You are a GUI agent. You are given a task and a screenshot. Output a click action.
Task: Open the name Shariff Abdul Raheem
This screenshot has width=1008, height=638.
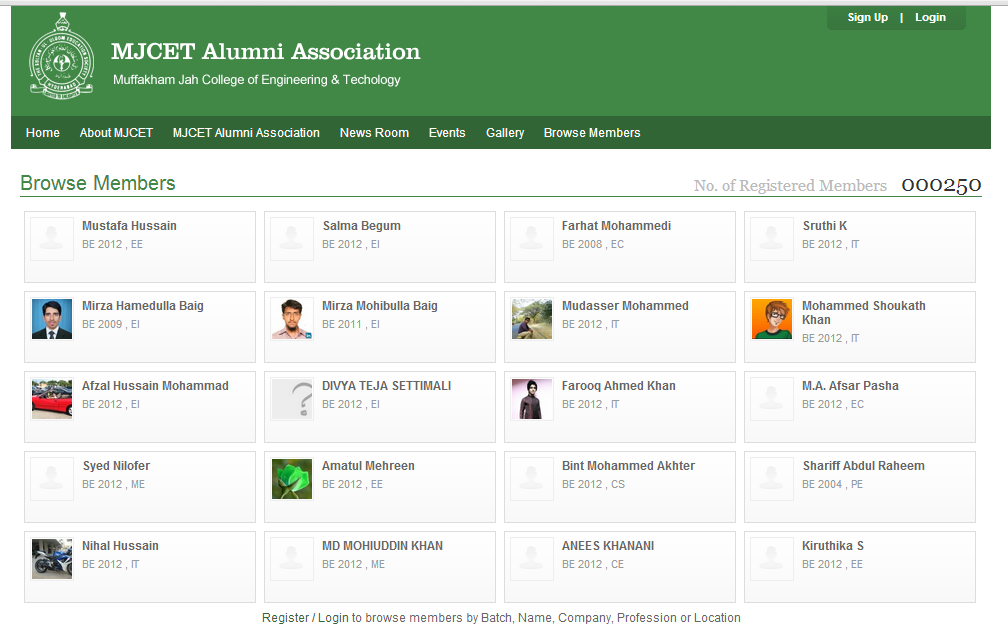(x=863, y=466)
